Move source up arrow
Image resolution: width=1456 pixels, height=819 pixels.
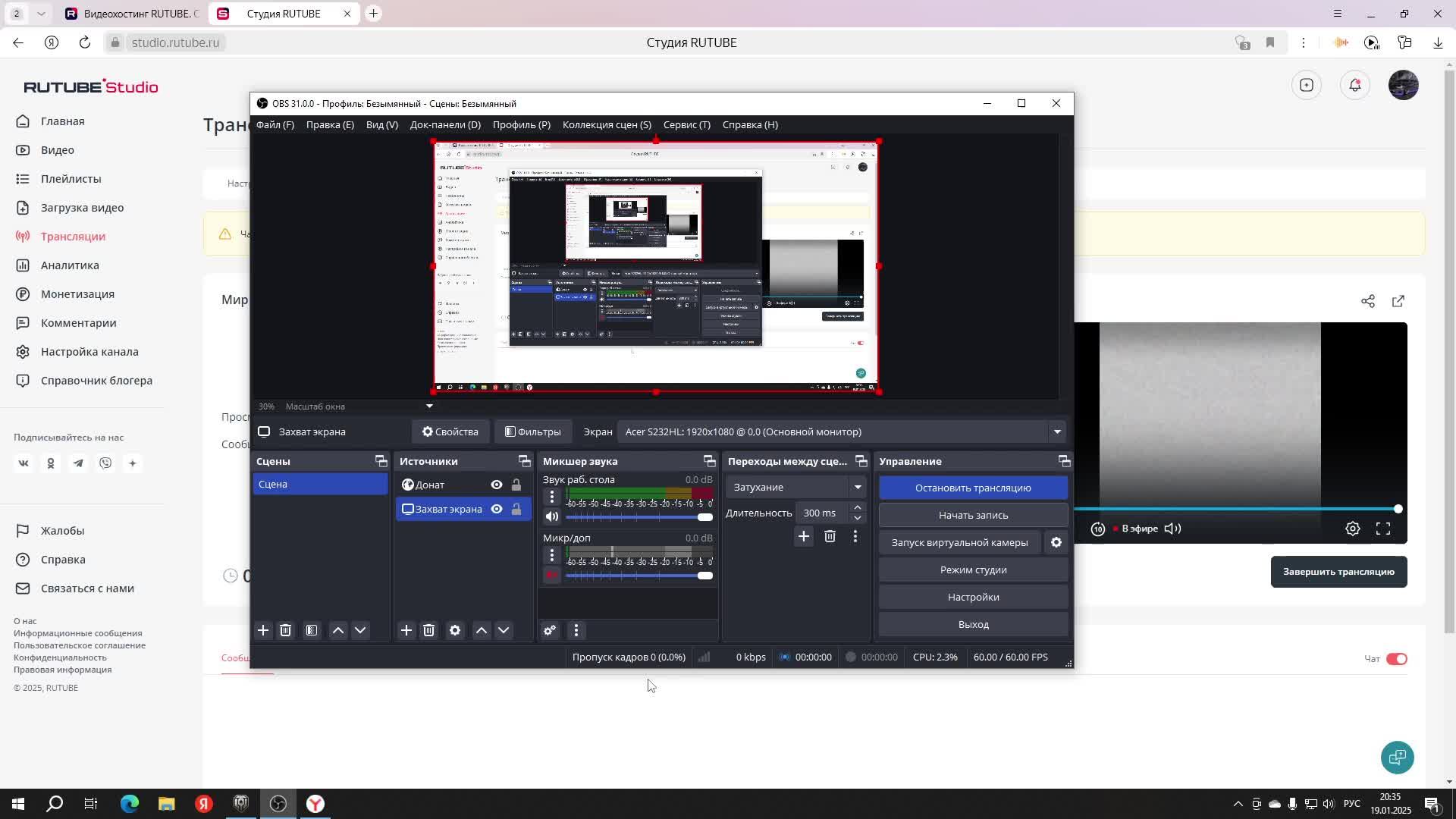point(482,630)
